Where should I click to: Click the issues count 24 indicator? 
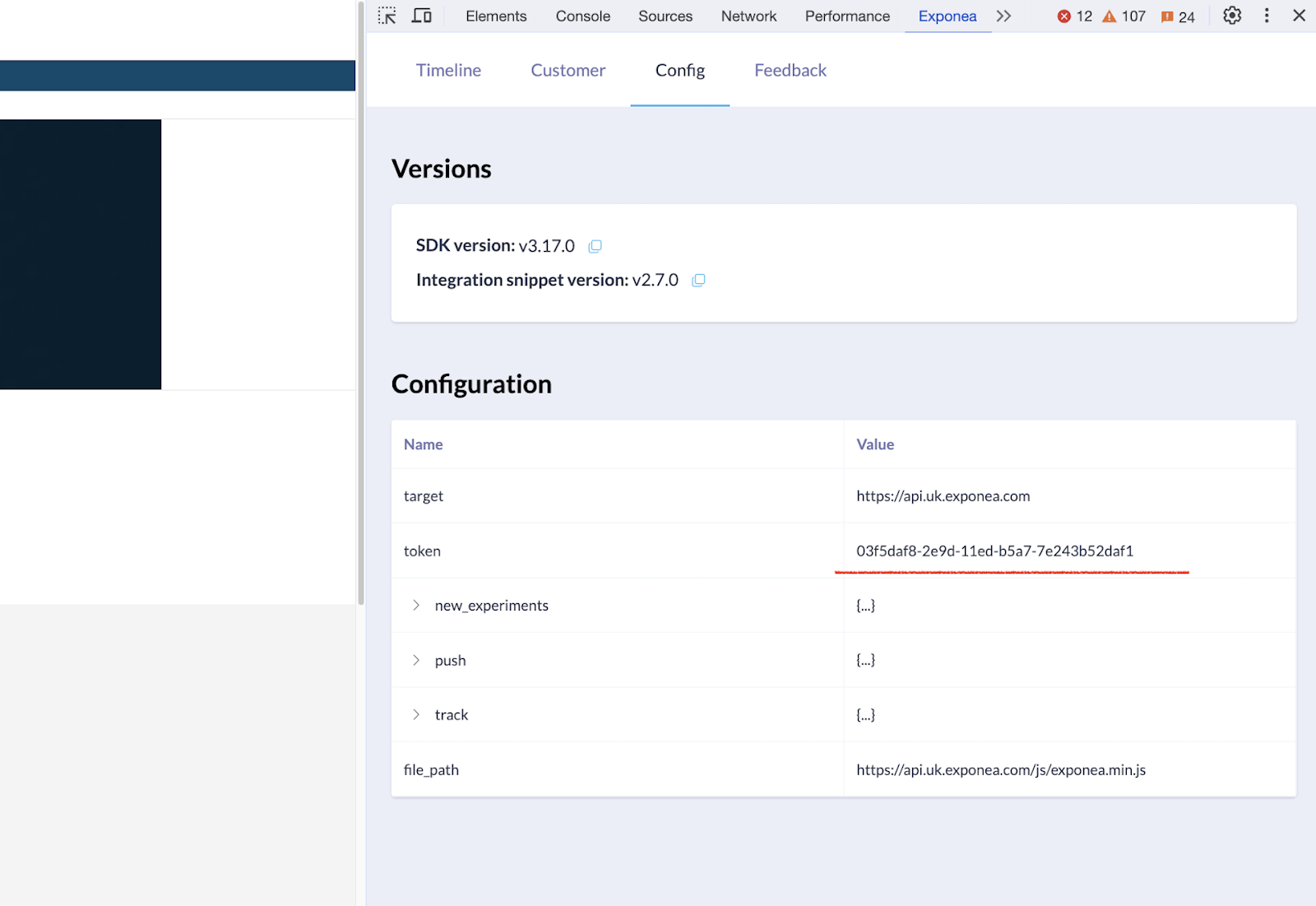(x=1178, y=16)
